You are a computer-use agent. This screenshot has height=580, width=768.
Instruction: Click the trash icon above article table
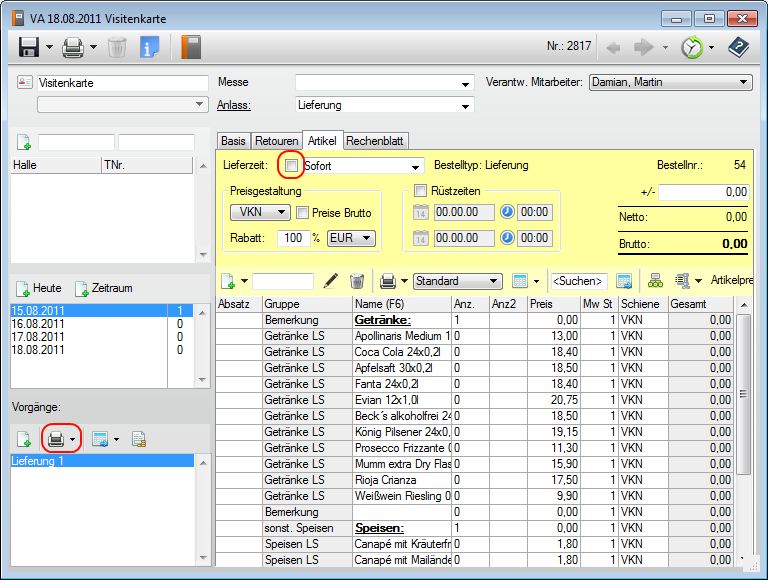point(357,282)
